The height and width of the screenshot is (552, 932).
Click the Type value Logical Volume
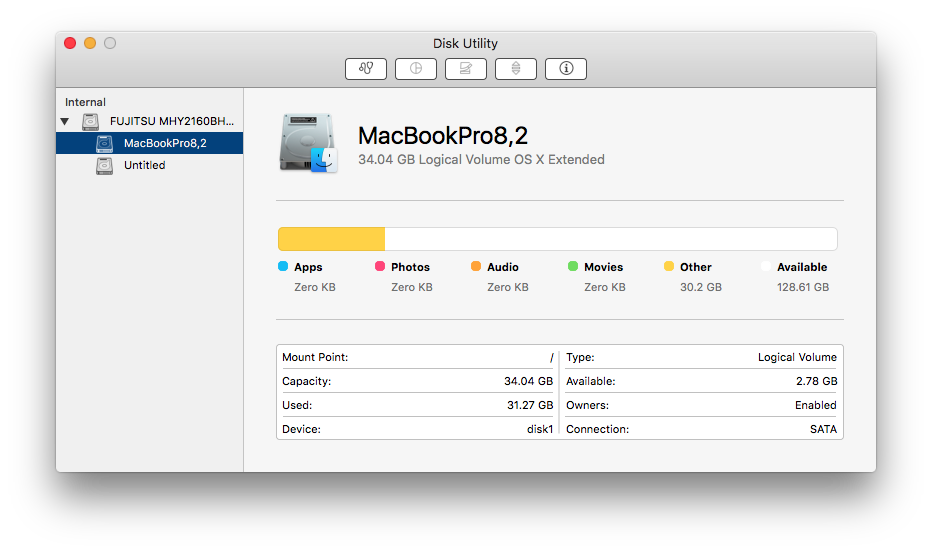click(797, 357)
